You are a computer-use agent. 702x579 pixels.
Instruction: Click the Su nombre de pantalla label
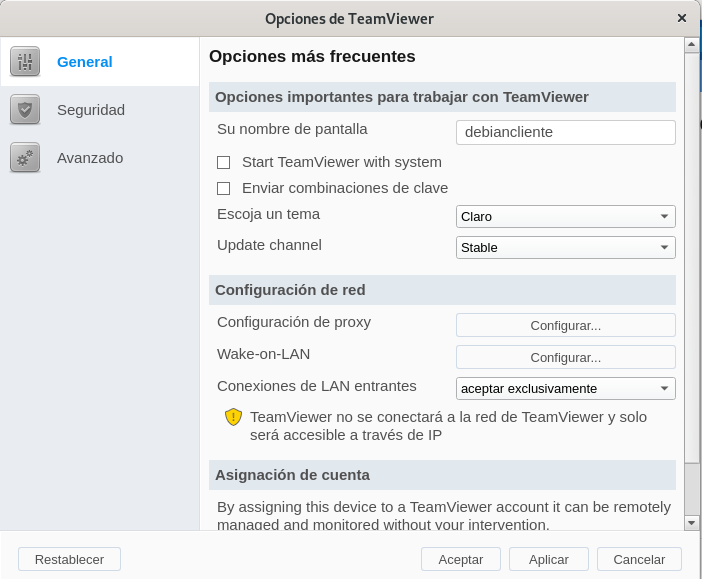292,129
